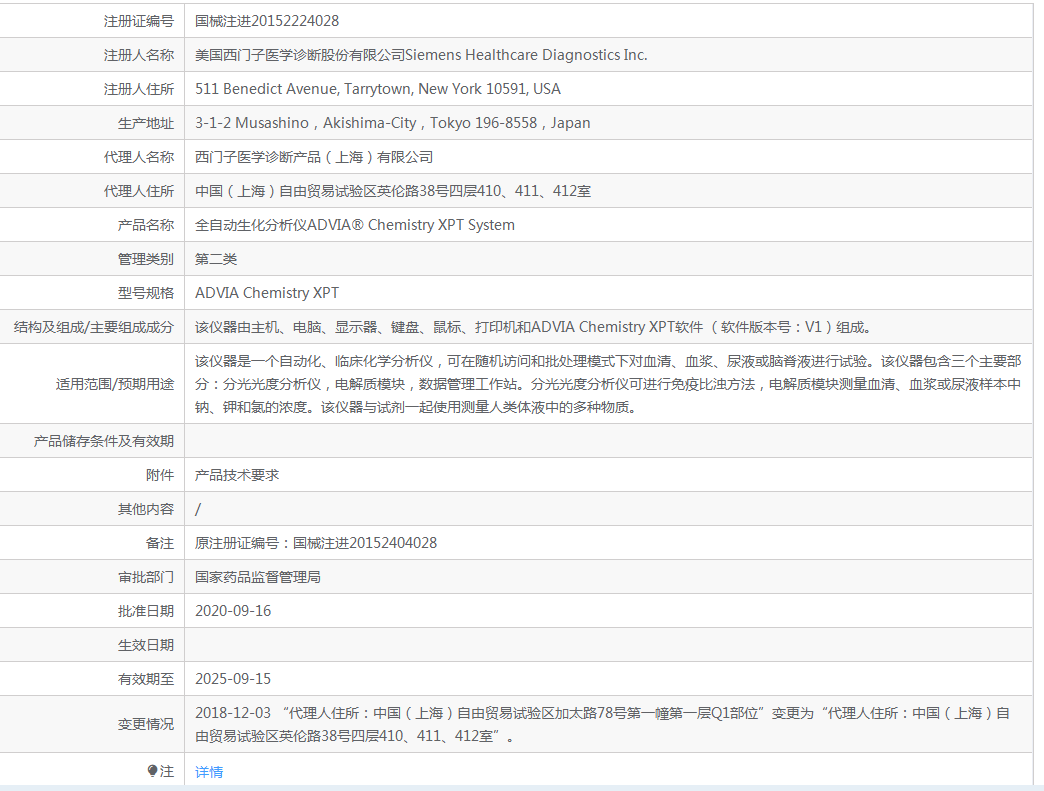Click the 管理类别 label
Image resolution: width=1044 pixels, height=791 pixels.
click(x=146, y=259)
